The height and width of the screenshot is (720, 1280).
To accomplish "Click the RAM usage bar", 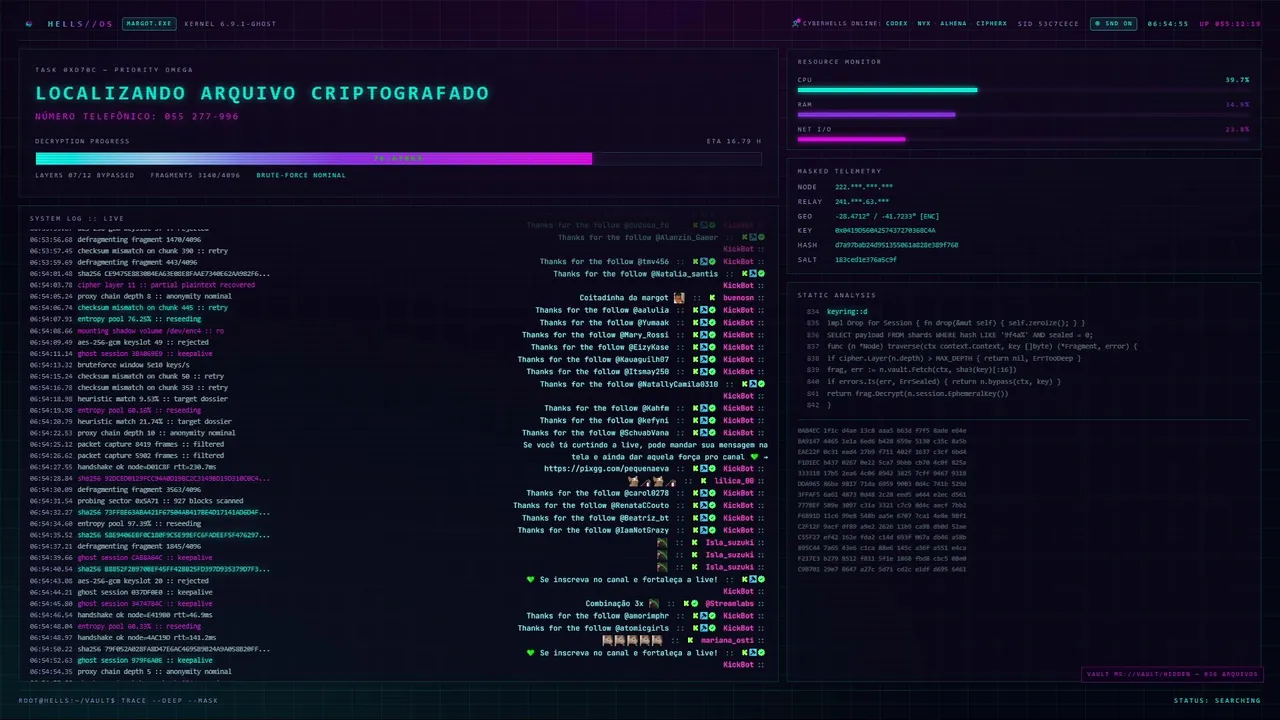I will coord(1023,114).
